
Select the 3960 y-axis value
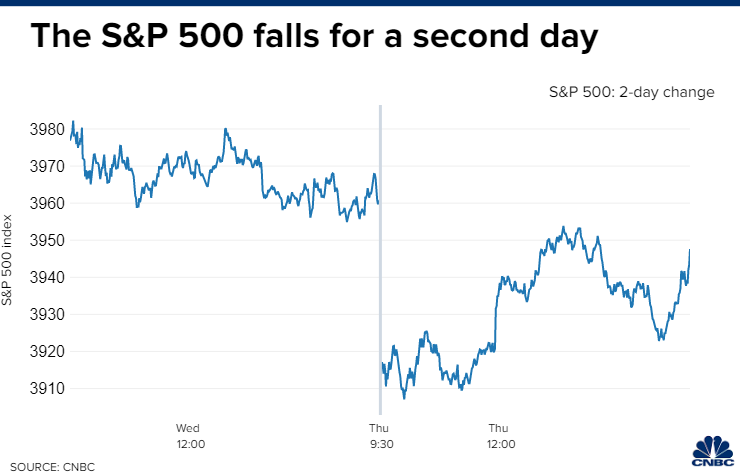point(46,203)
